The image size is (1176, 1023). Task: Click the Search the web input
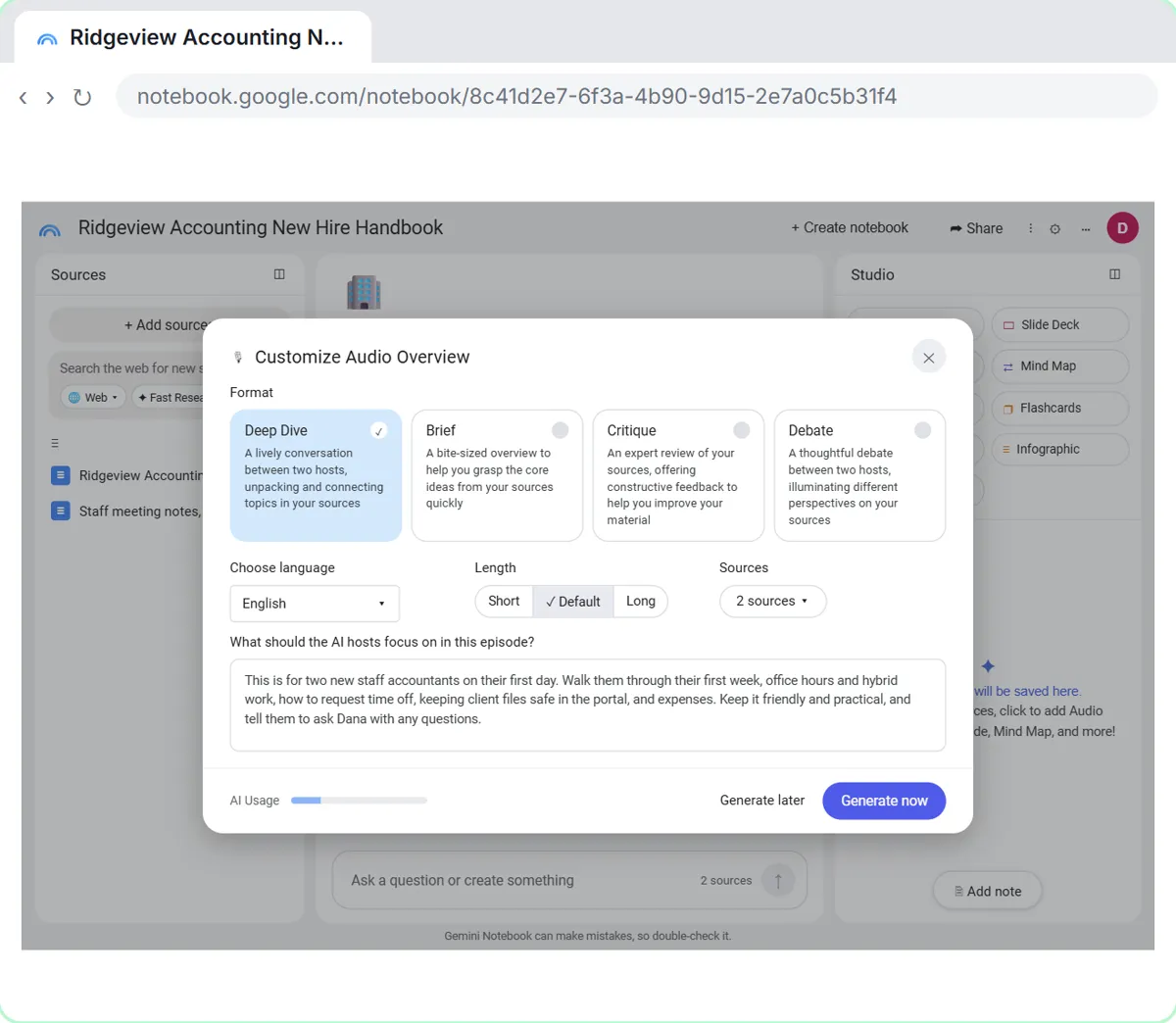132,368
